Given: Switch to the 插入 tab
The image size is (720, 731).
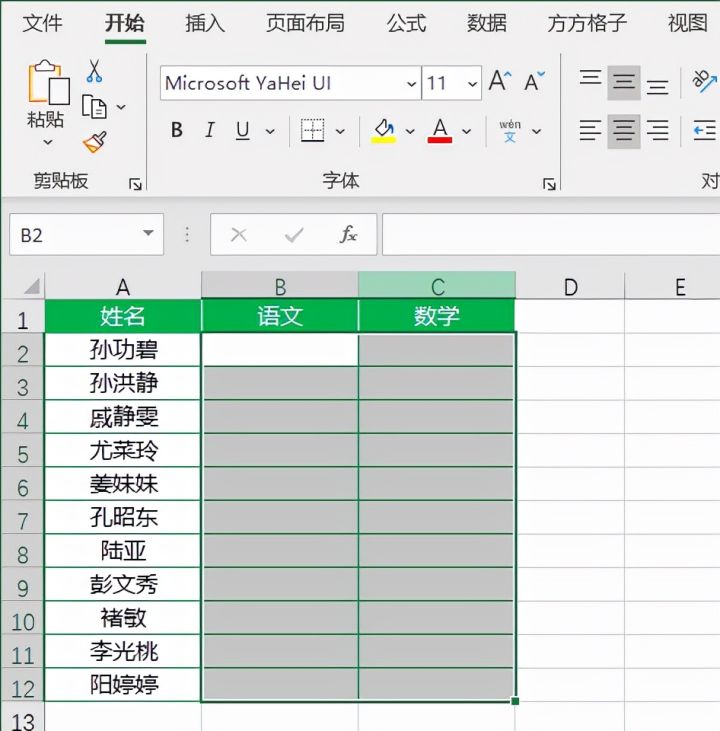Looking at the screenshot, I should [x=205, y=23].
